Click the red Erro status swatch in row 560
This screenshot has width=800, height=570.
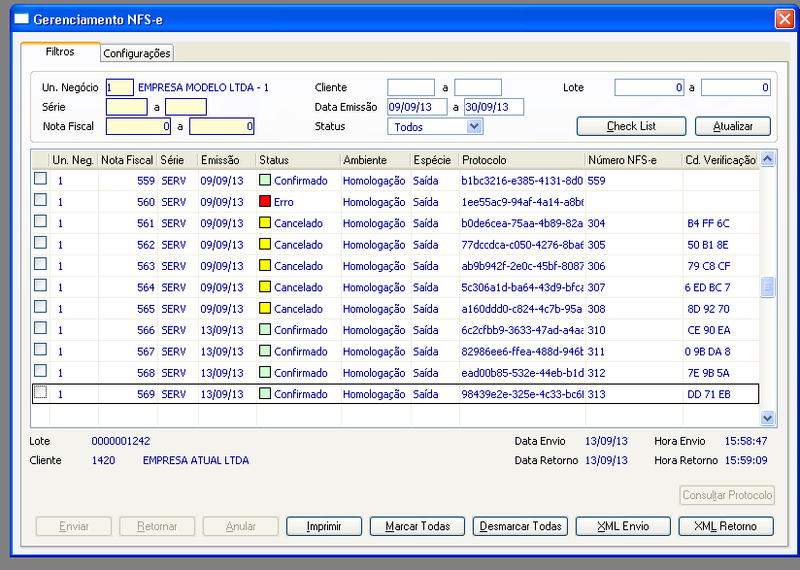tap(265, 201)
